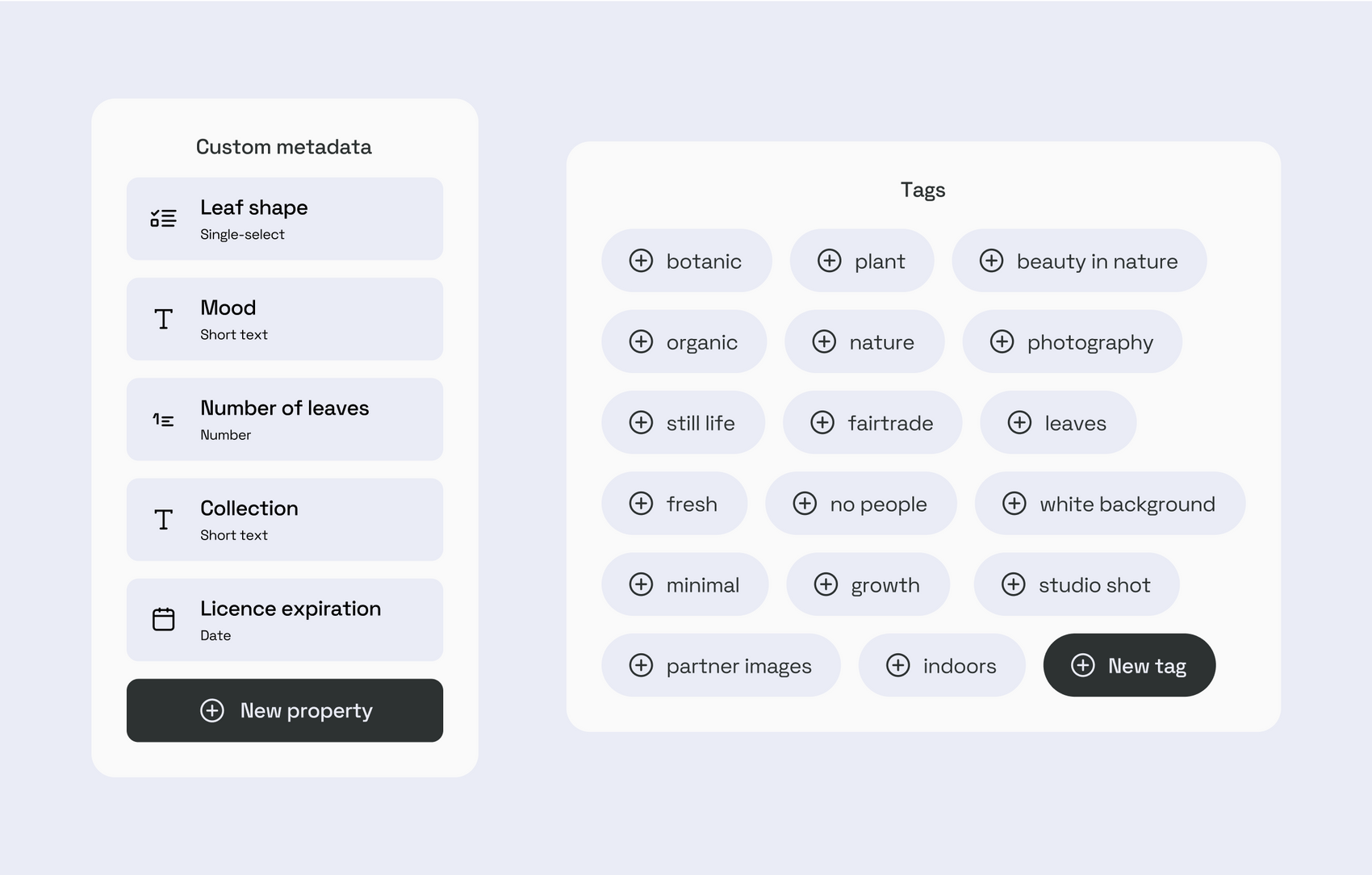Click the plus icon on the organic tag

[x=641, y=341]
